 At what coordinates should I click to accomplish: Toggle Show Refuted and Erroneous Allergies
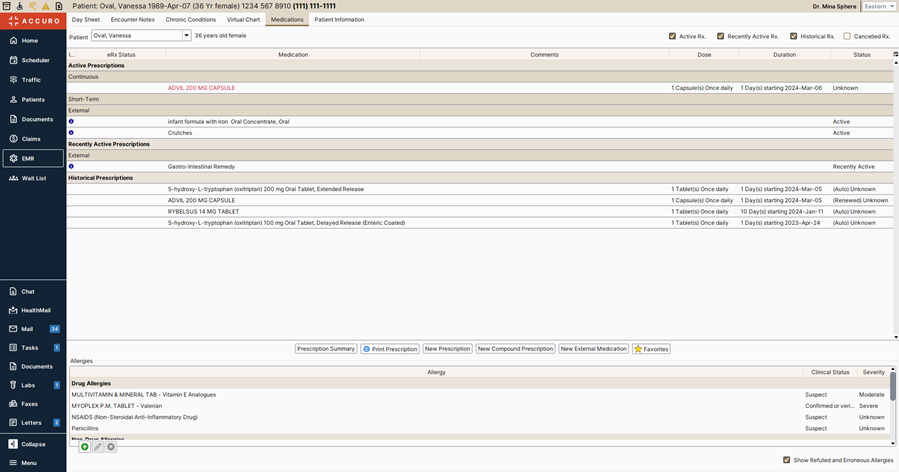[x=786, y=460]
